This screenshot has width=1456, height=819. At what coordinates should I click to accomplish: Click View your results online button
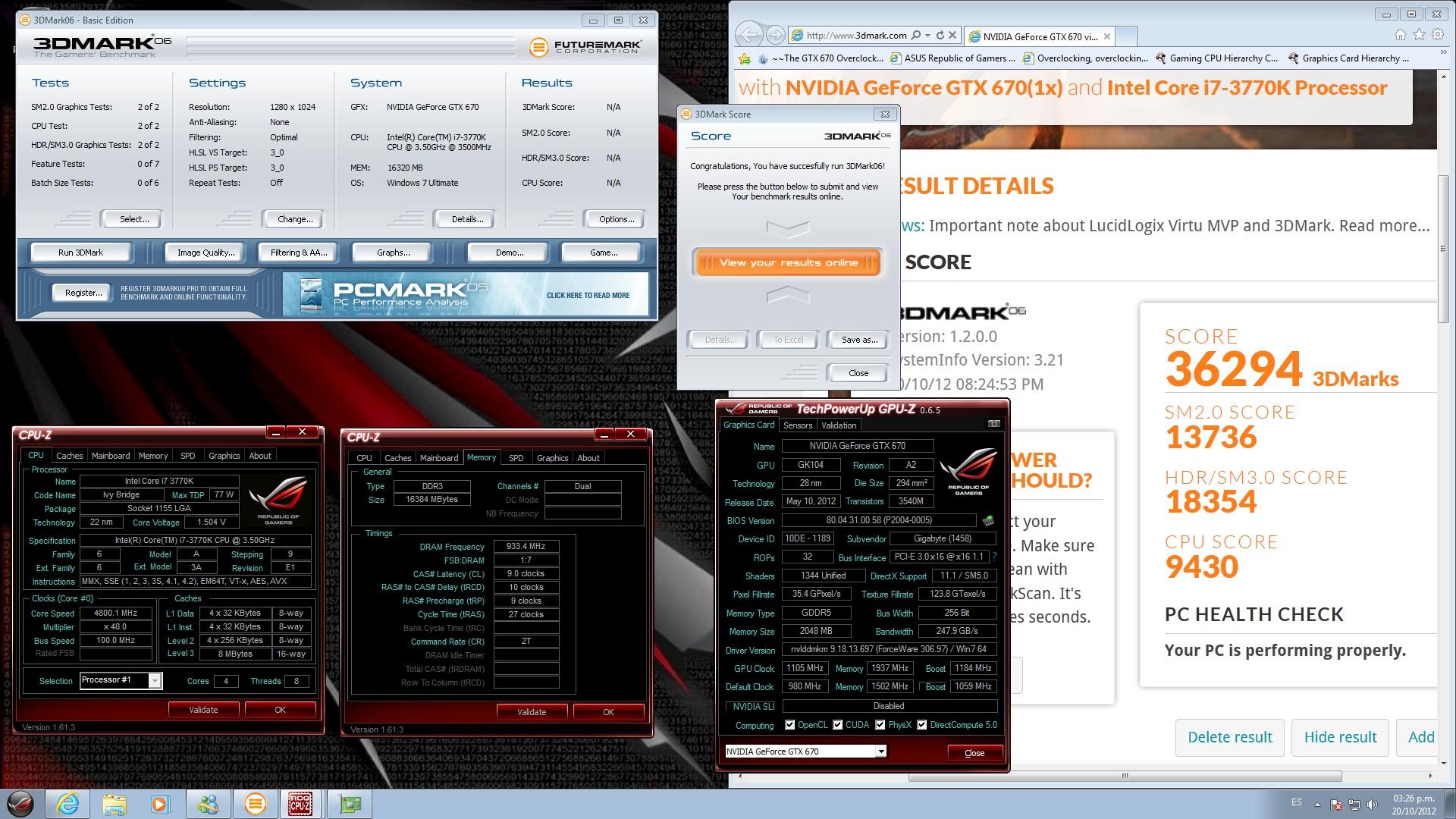(x=788, y=263)
